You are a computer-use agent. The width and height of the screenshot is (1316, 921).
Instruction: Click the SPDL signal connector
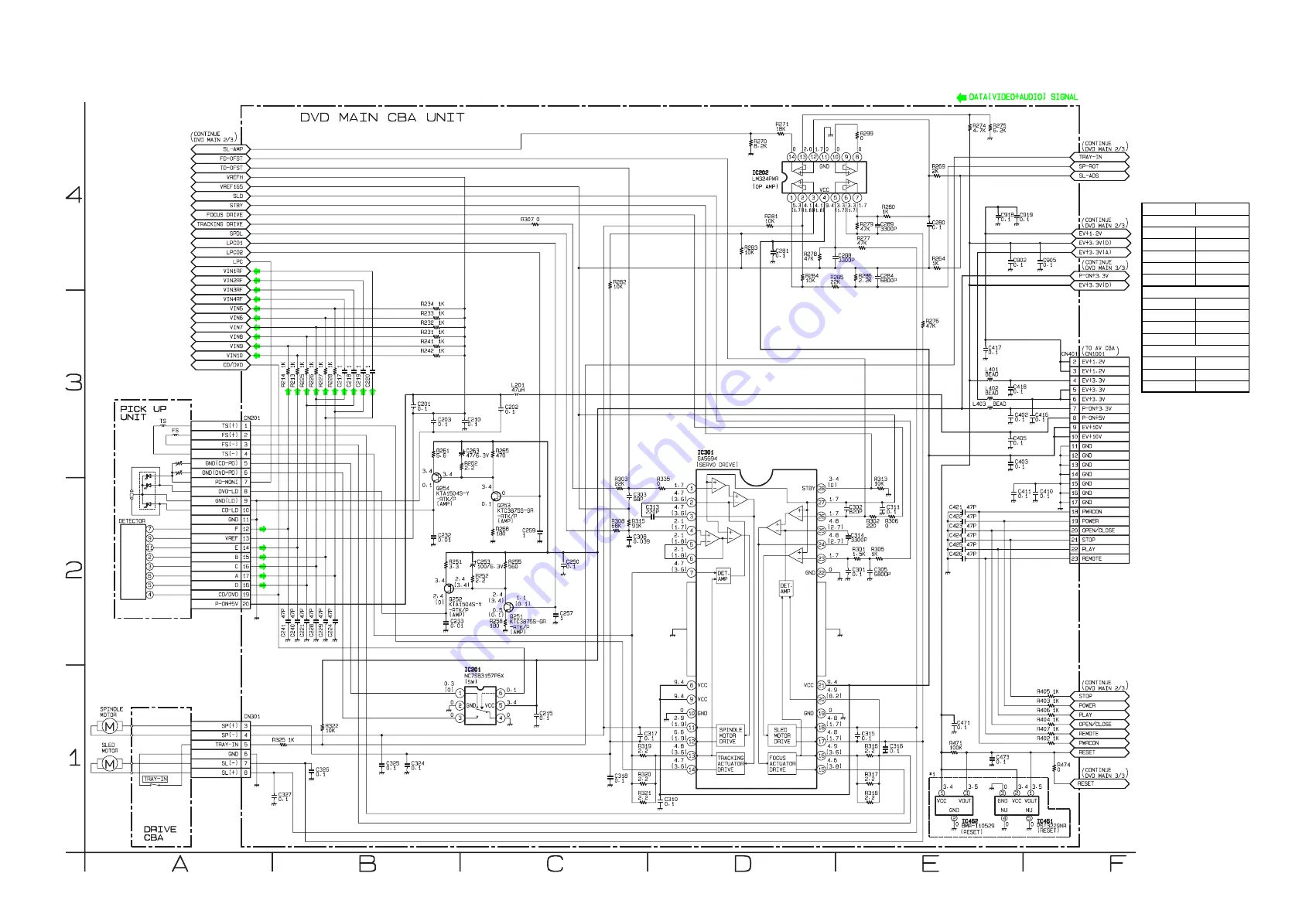point(221,234)
